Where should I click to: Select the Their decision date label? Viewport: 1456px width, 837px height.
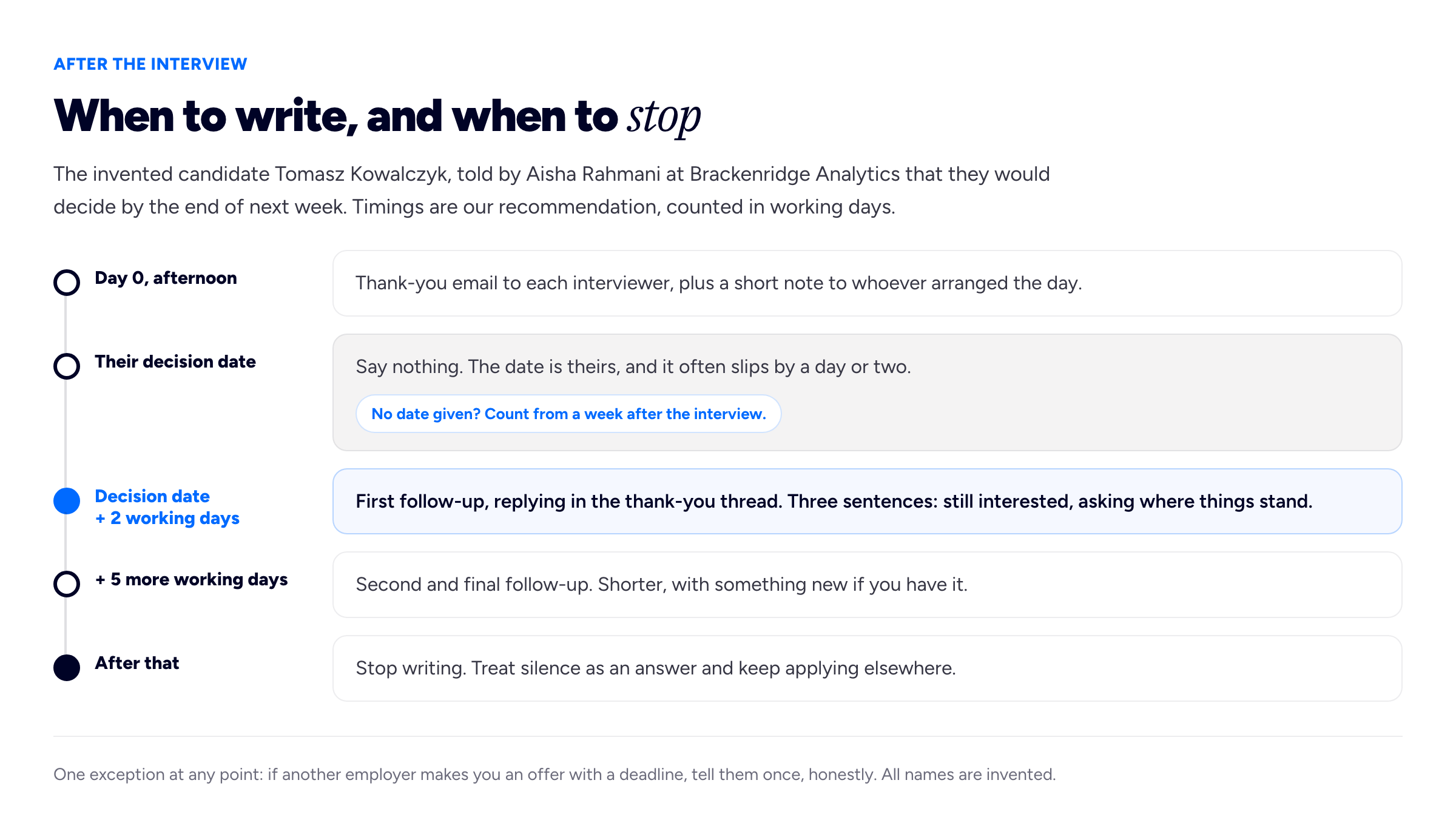click(175, 361)
